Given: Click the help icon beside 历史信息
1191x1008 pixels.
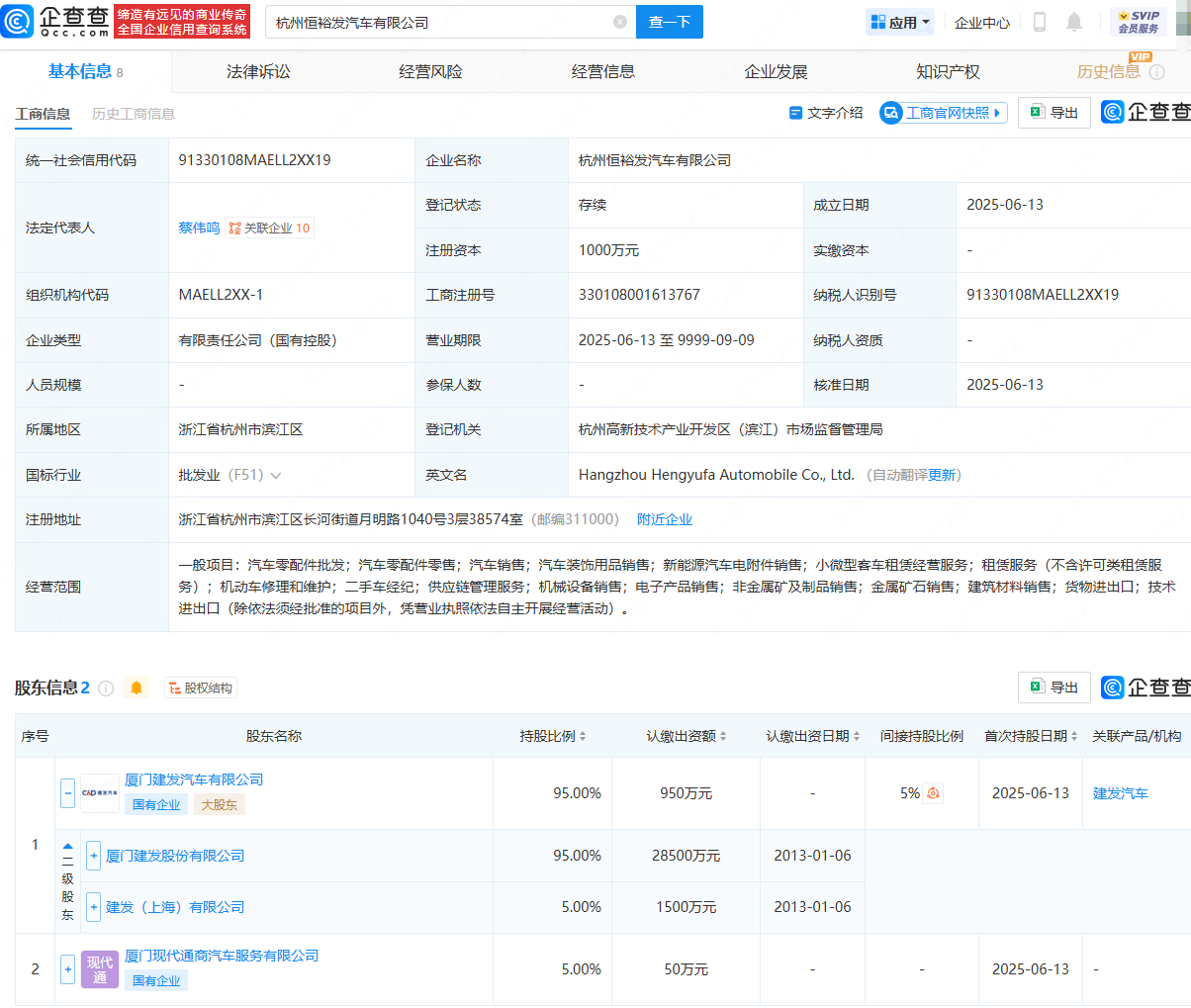Looking at the screenshot, I should tap(1156, 72).
